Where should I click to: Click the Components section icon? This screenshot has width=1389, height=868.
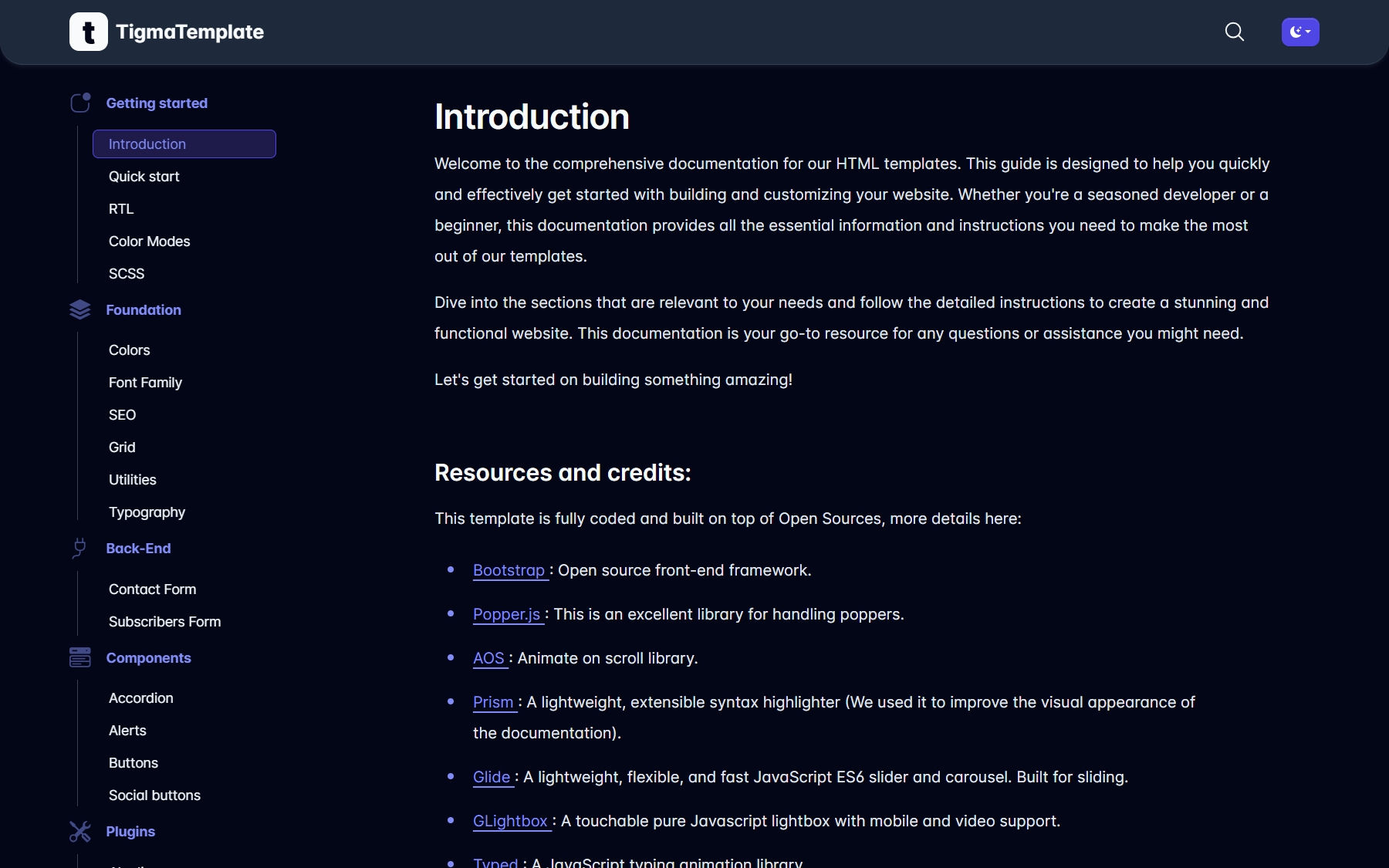(x=80, y=657)
